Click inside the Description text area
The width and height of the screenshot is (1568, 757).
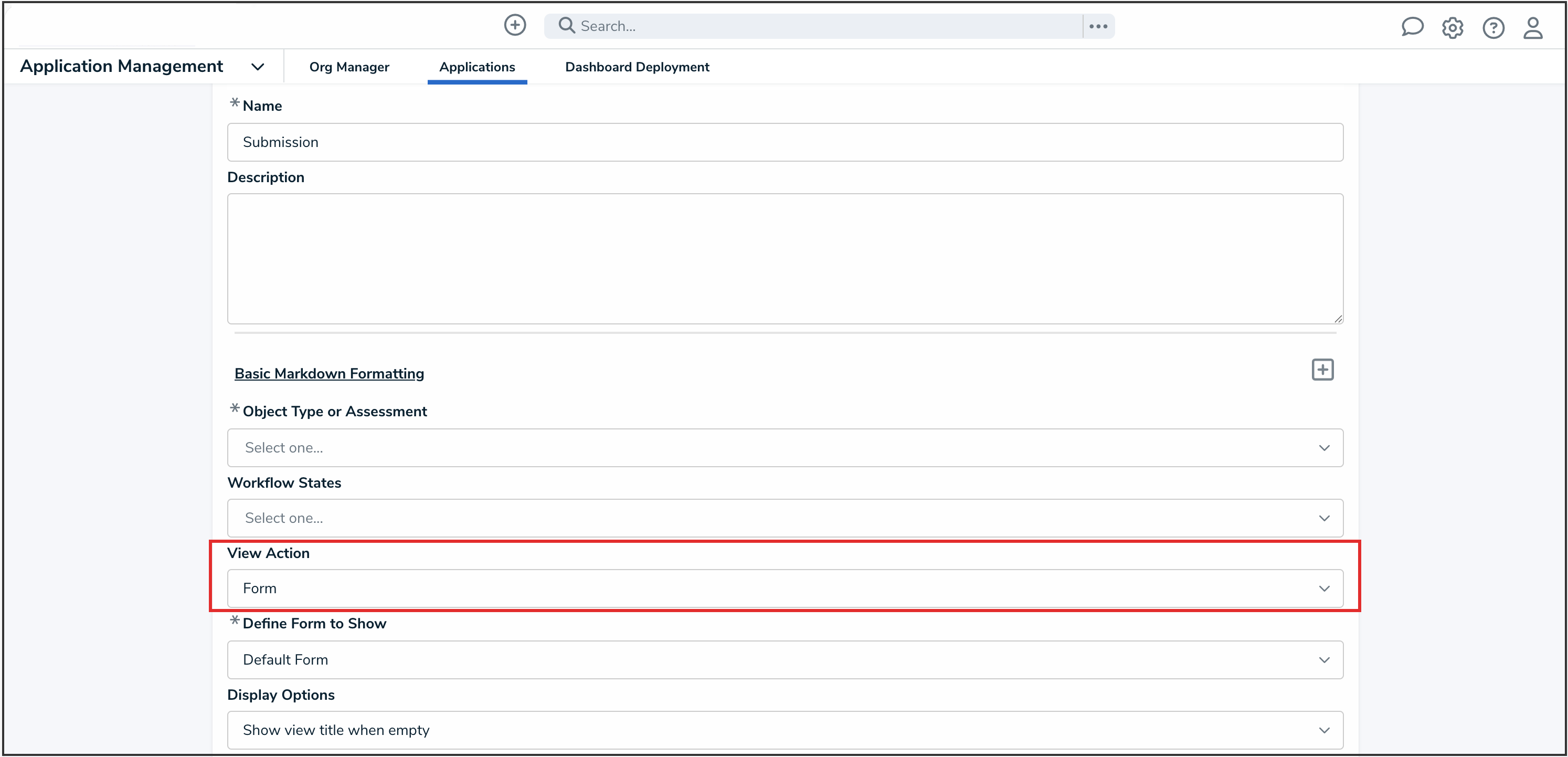[x=784, y=259]
